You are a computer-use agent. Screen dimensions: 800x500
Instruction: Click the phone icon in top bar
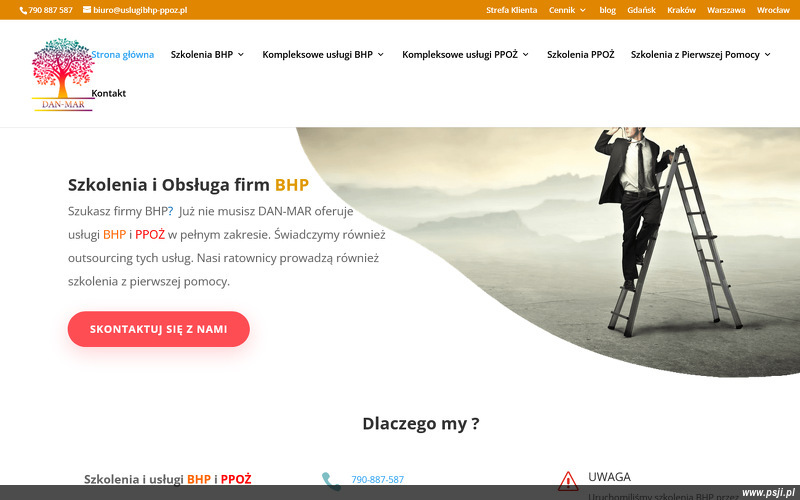point(23,11)
